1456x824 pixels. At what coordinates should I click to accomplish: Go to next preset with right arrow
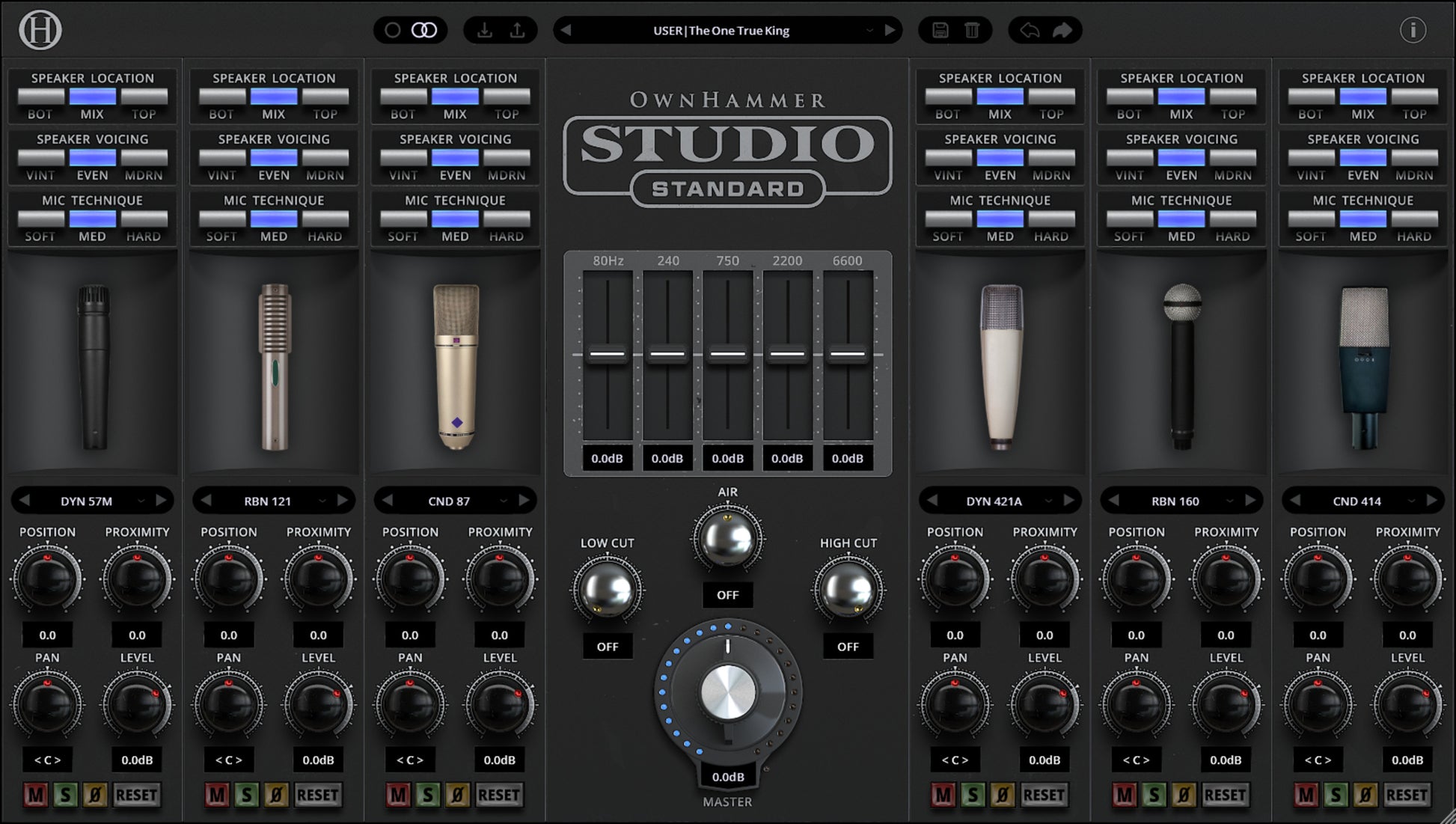(x=890, y=31)
